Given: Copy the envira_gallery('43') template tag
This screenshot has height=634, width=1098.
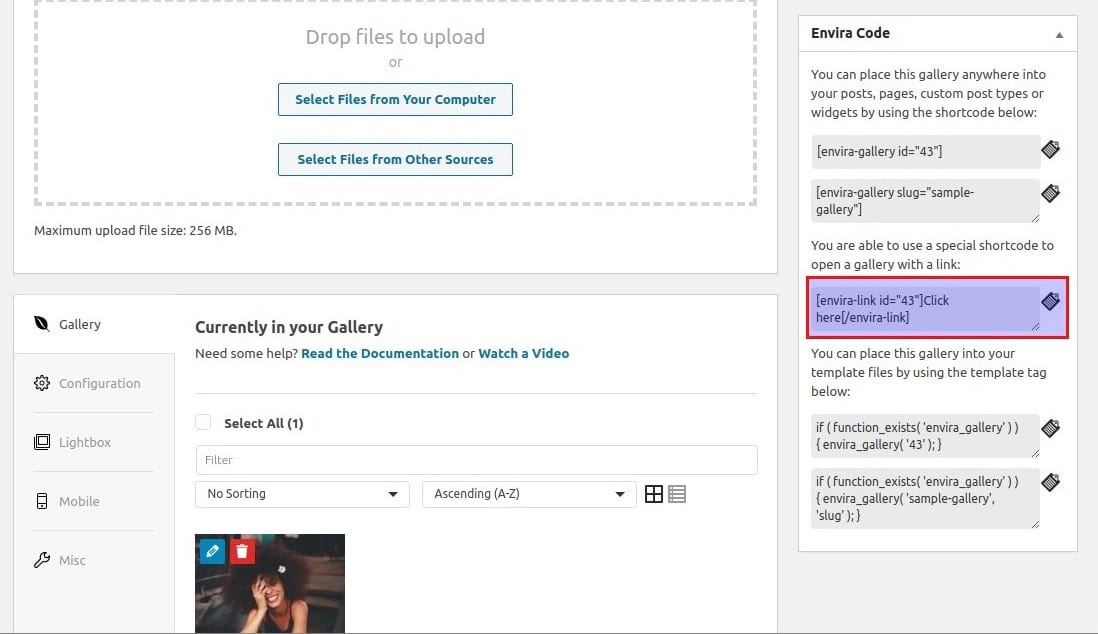Looking at the screenshot, I should pos(1050,429).
